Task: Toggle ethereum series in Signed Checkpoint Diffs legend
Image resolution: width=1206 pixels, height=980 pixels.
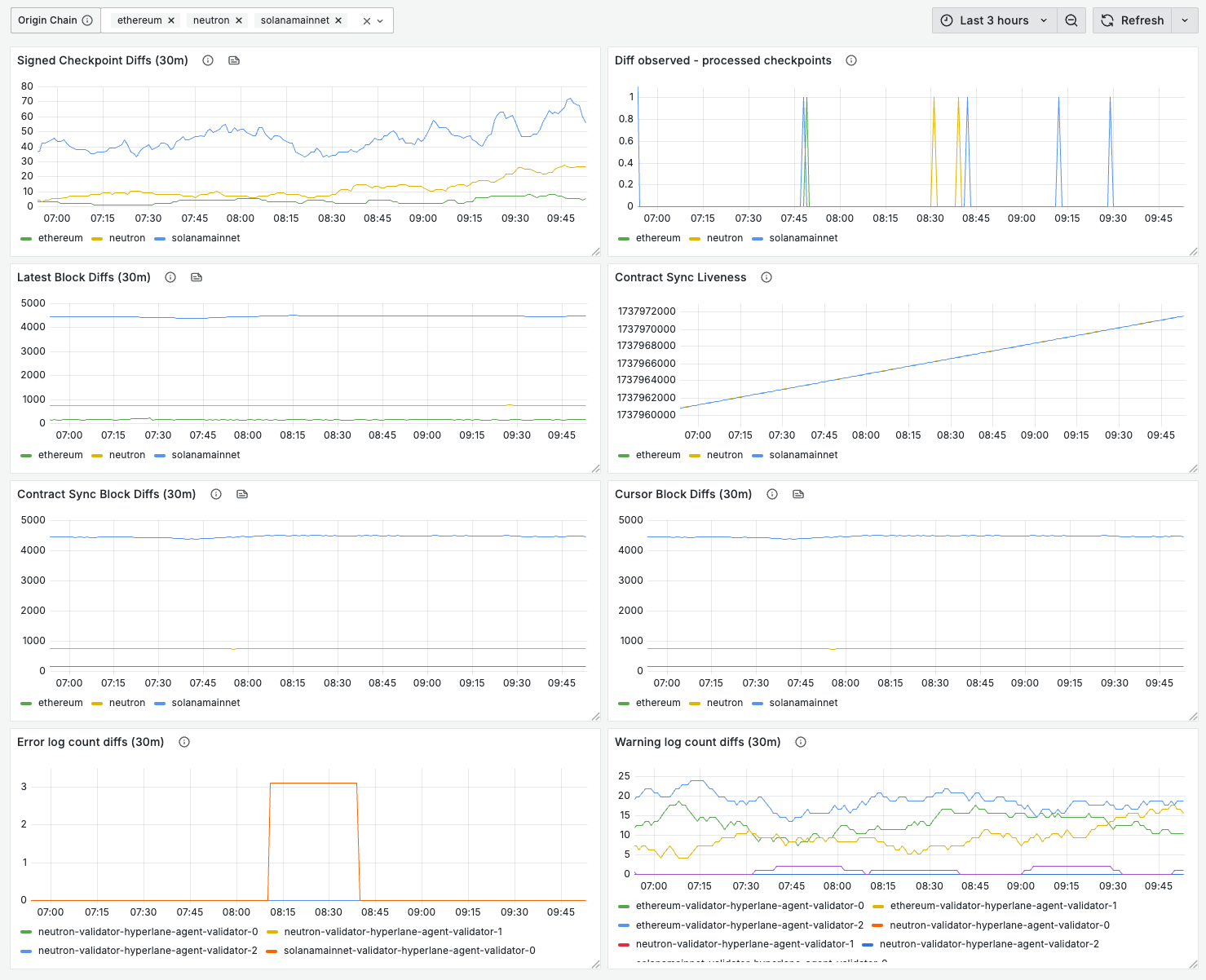Action: point(60,238)
